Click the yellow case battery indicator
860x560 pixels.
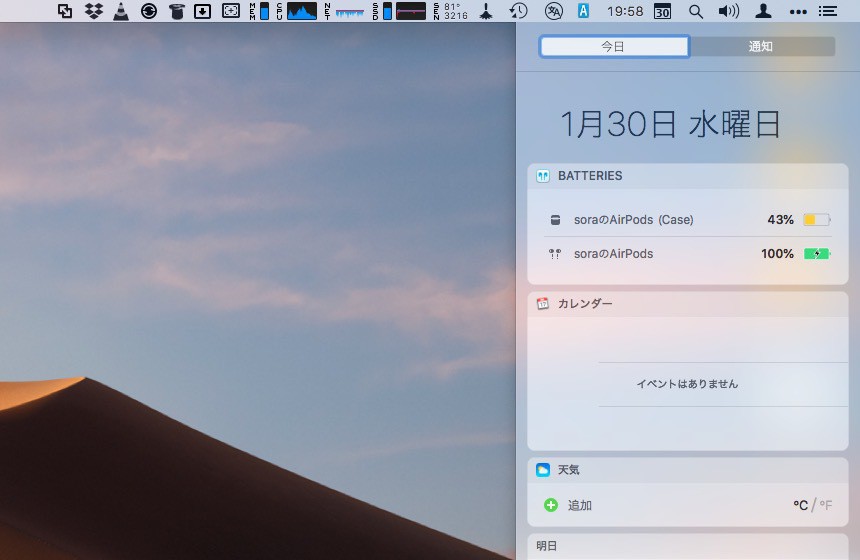tap(817, 220)
